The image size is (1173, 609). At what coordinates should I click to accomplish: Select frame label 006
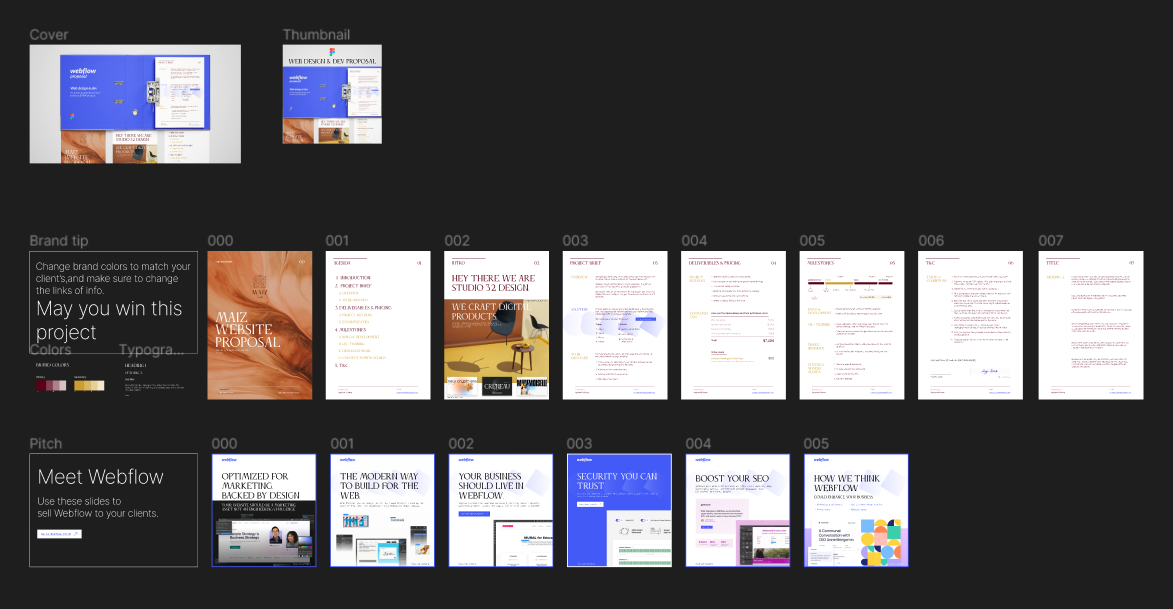[x=931, y=240]
